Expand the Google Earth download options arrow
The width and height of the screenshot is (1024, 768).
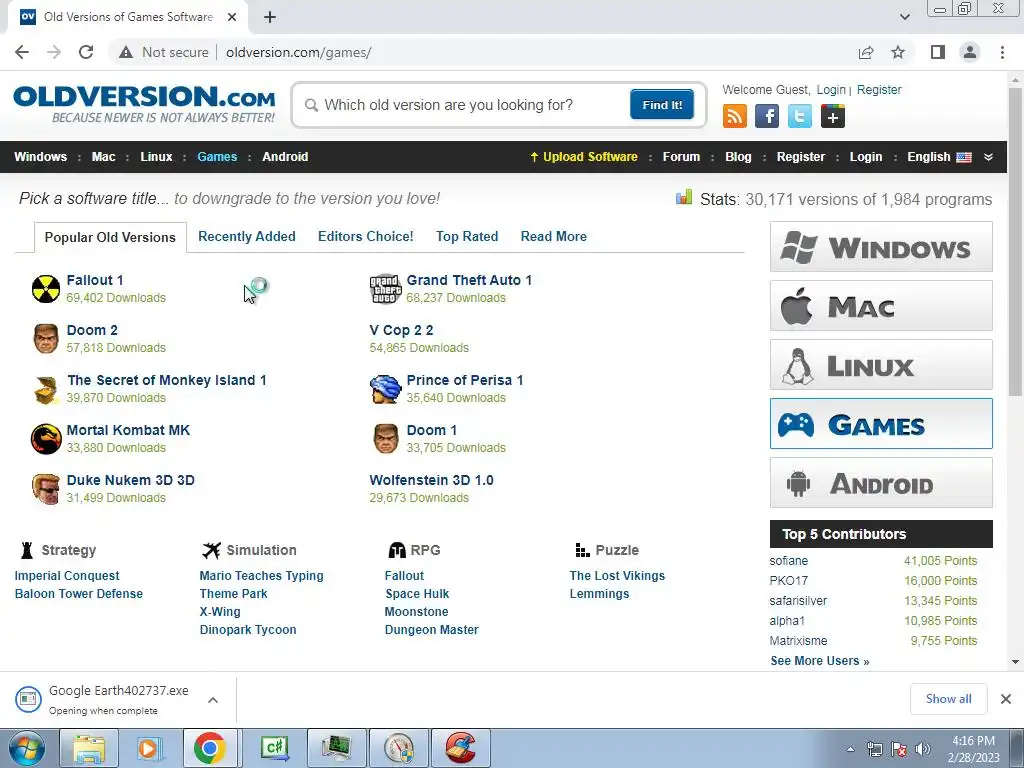213,699
